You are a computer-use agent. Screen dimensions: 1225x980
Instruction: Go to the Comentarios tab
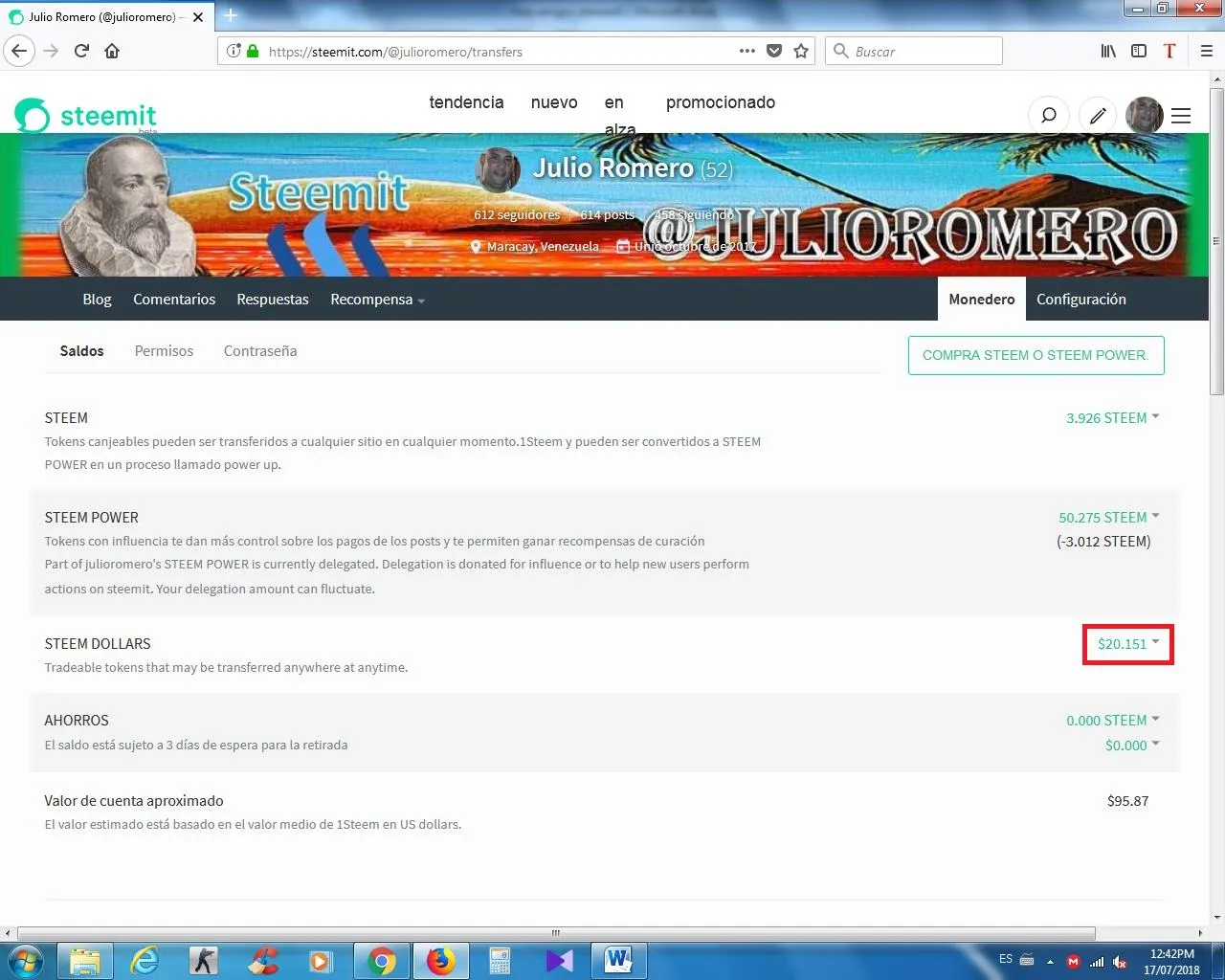pos(174,299)
